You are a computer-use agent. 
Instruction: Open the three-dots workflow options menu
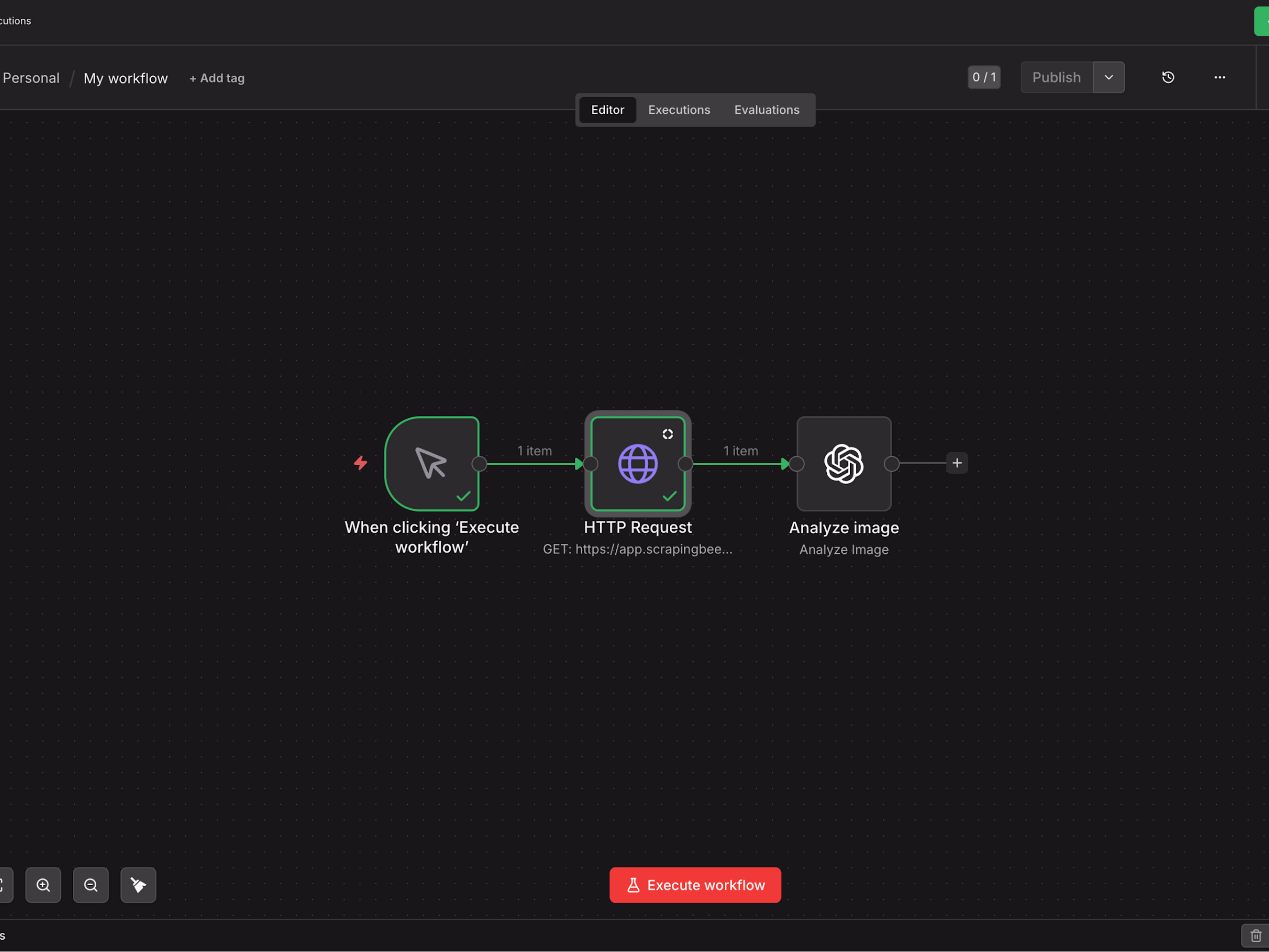[1220, 78]
